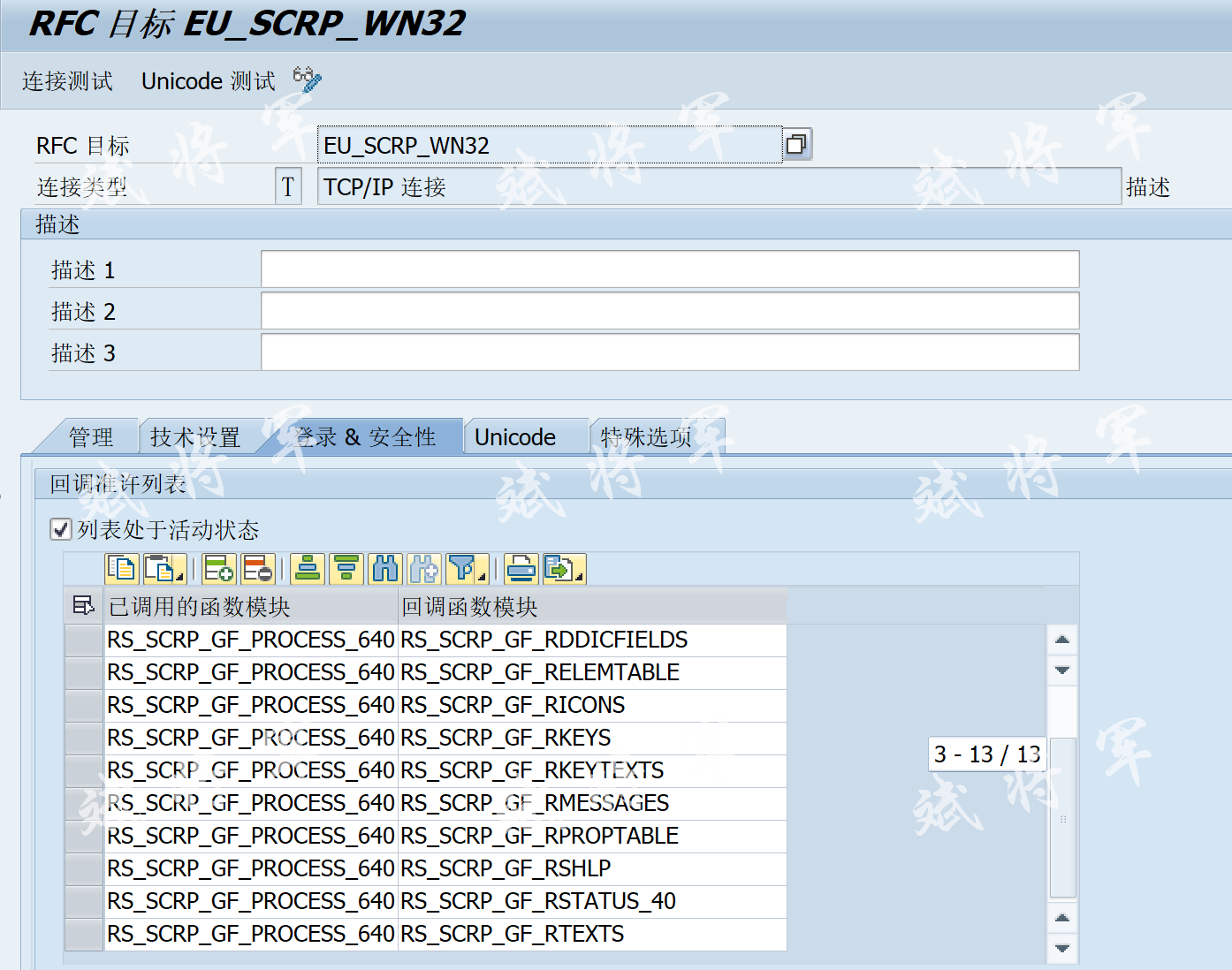
Task: Click the copy rows toolbar icon
Action: pyautogui.click(x=122, y=569)
